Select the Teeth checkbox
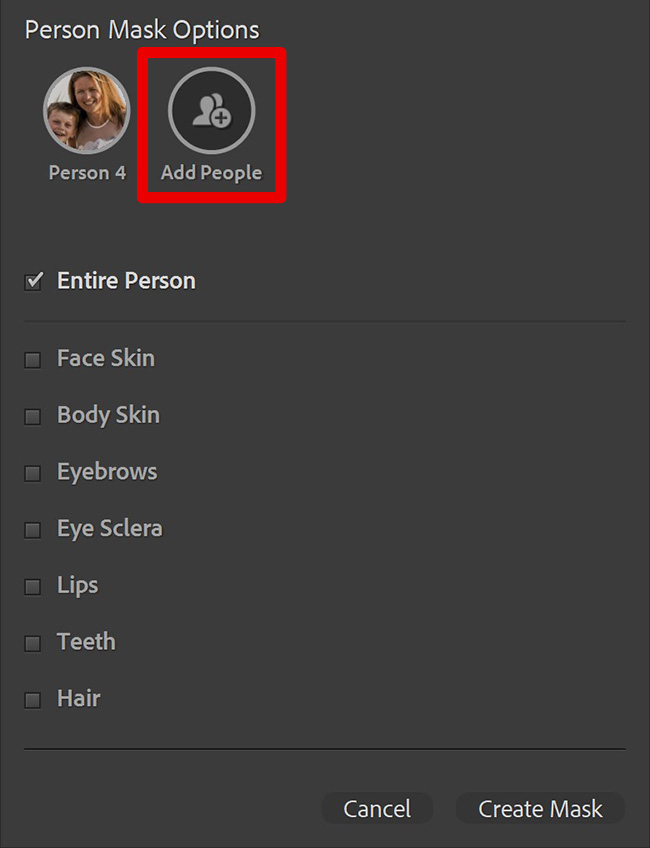 click(x=32, y=644)
